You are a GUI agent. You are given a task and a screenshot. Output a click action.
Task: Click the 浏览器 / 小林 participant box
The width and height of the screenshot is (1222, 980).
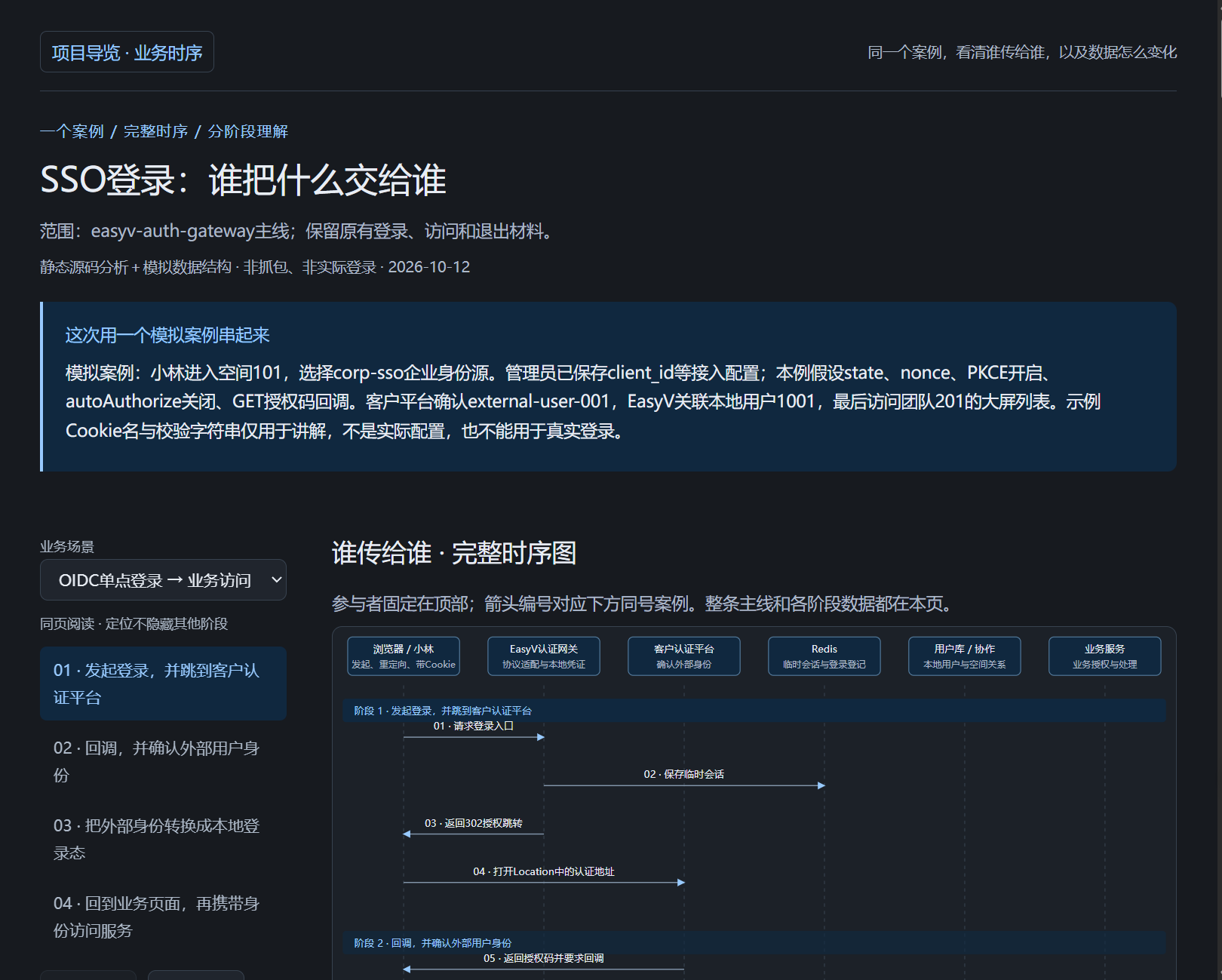coord(404,656)
